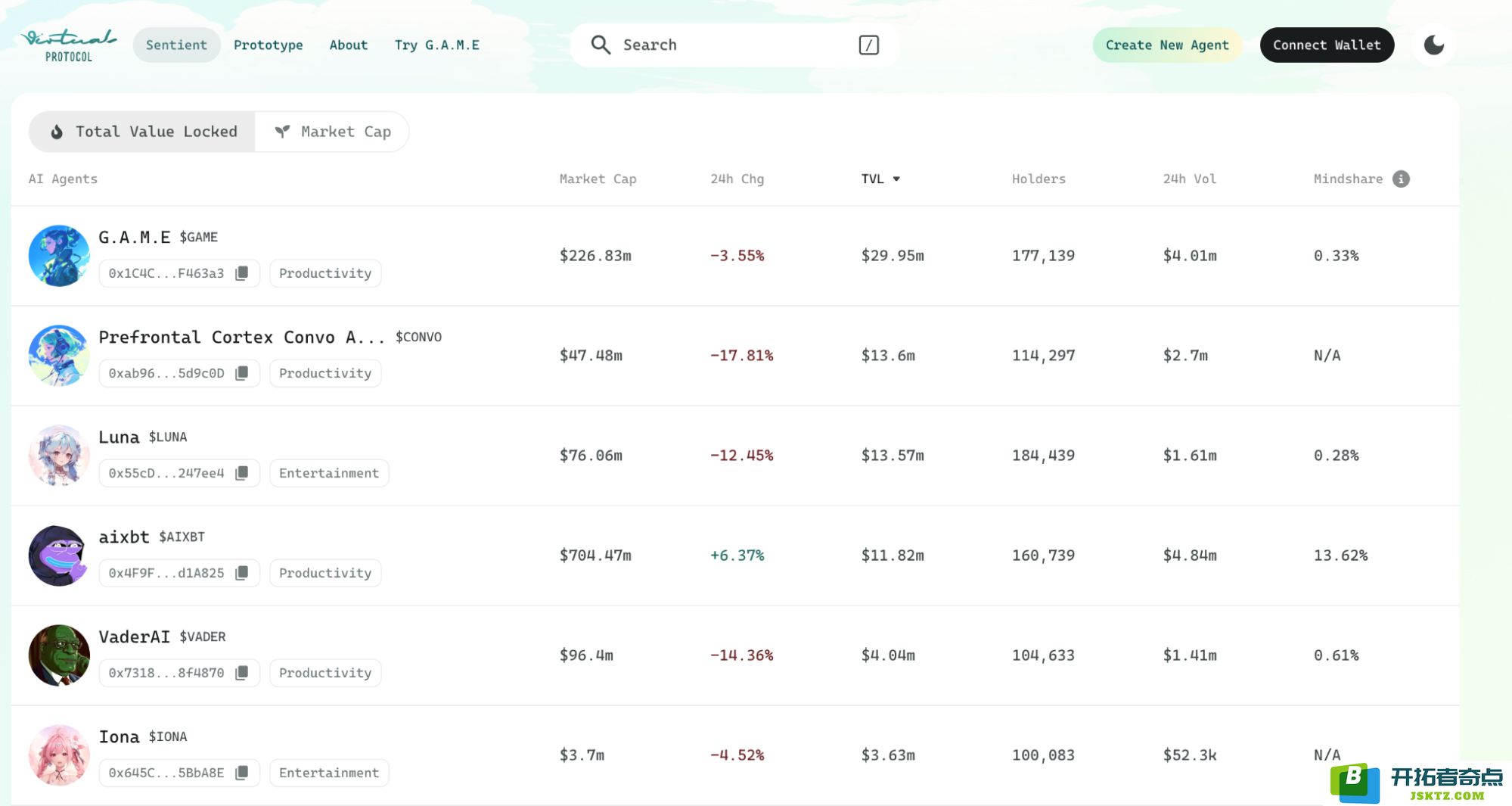
Task: Click Entertainment tag on Iona row
Action: [x=329, y=773]
